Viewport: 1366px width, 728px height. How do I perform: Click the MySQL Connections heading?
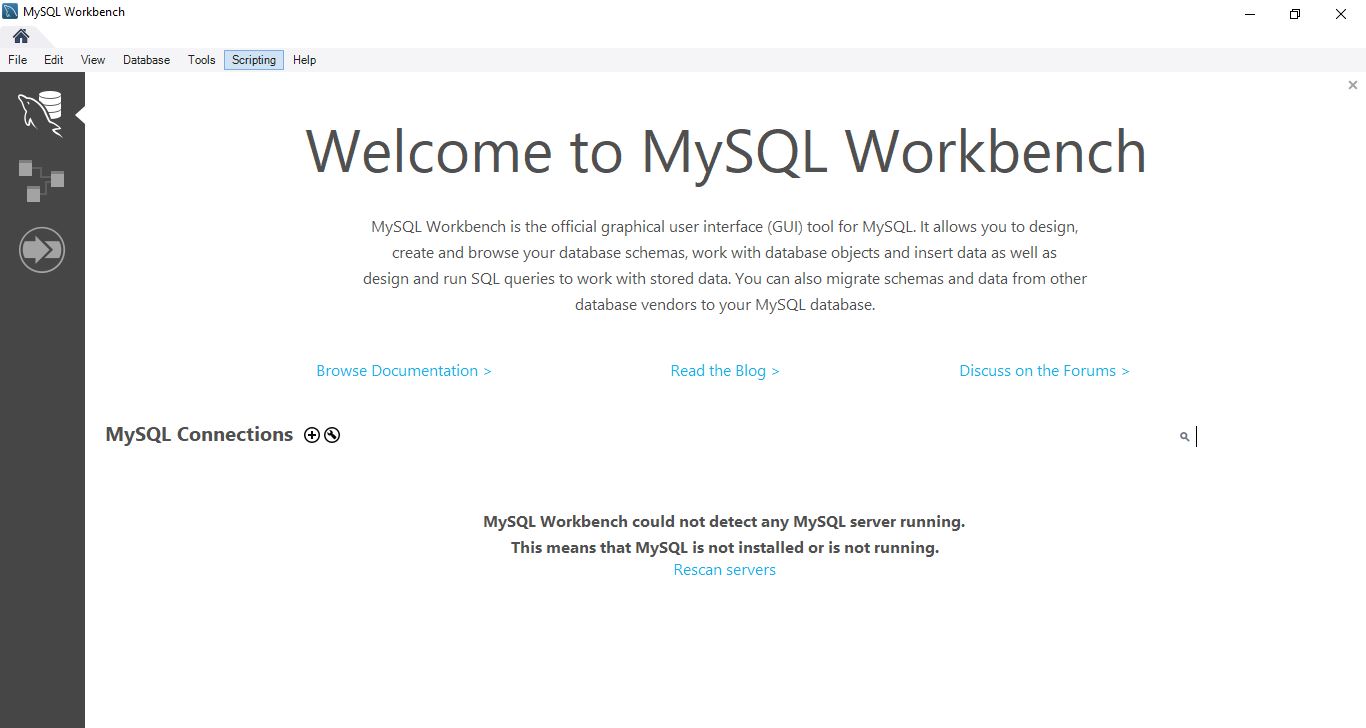[199, 435]
